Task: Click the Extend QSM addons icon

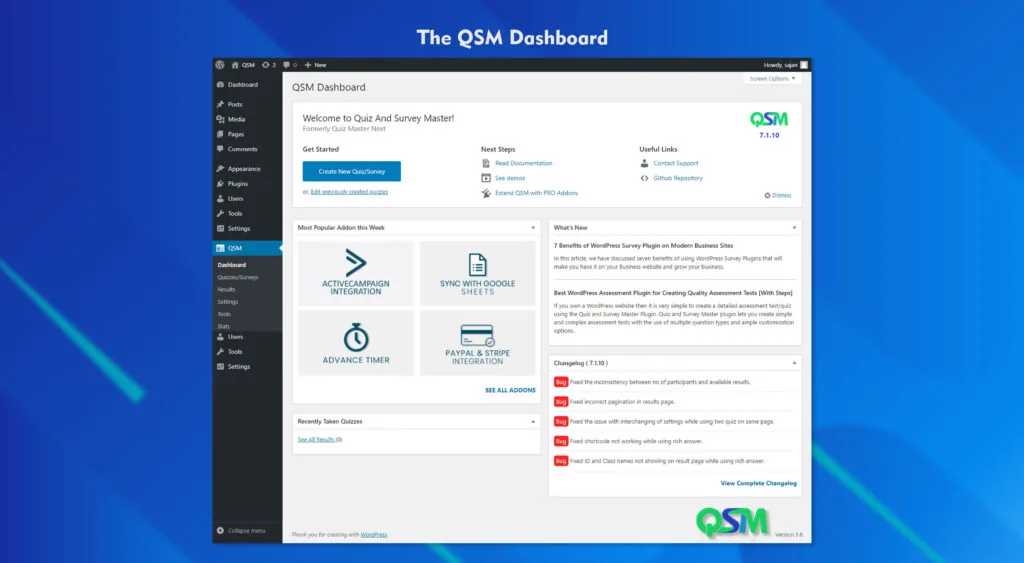Action: [486, 193]
